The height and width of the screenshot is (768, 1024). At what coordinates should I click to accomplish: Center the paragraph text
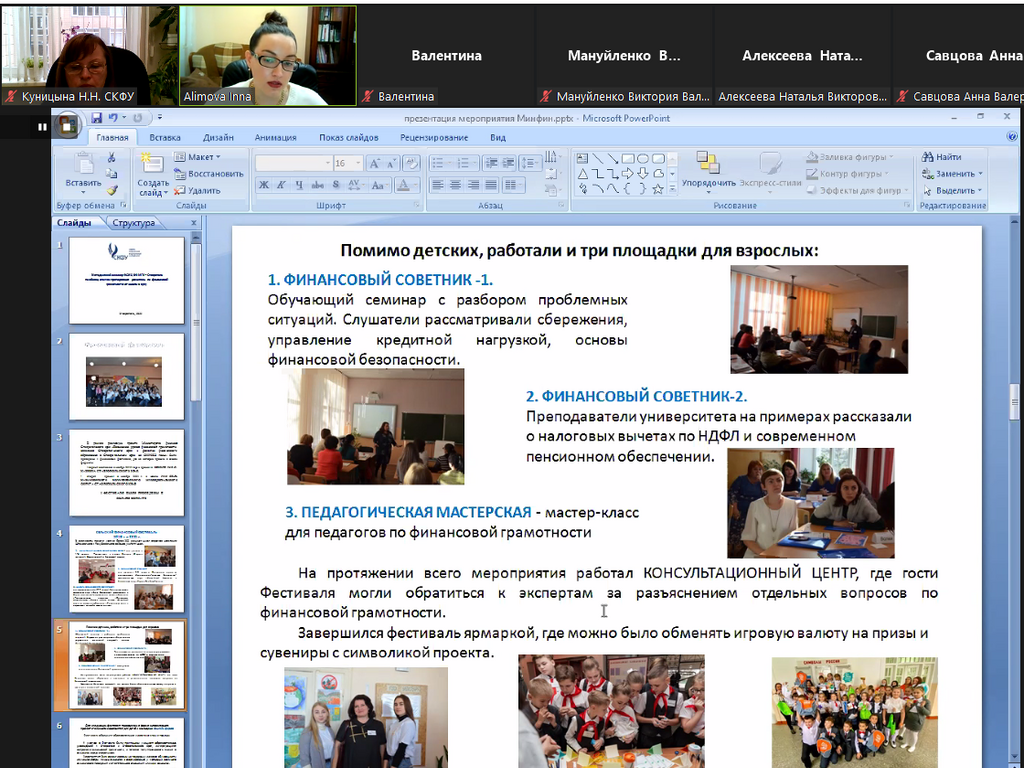(x=456, y=185)
